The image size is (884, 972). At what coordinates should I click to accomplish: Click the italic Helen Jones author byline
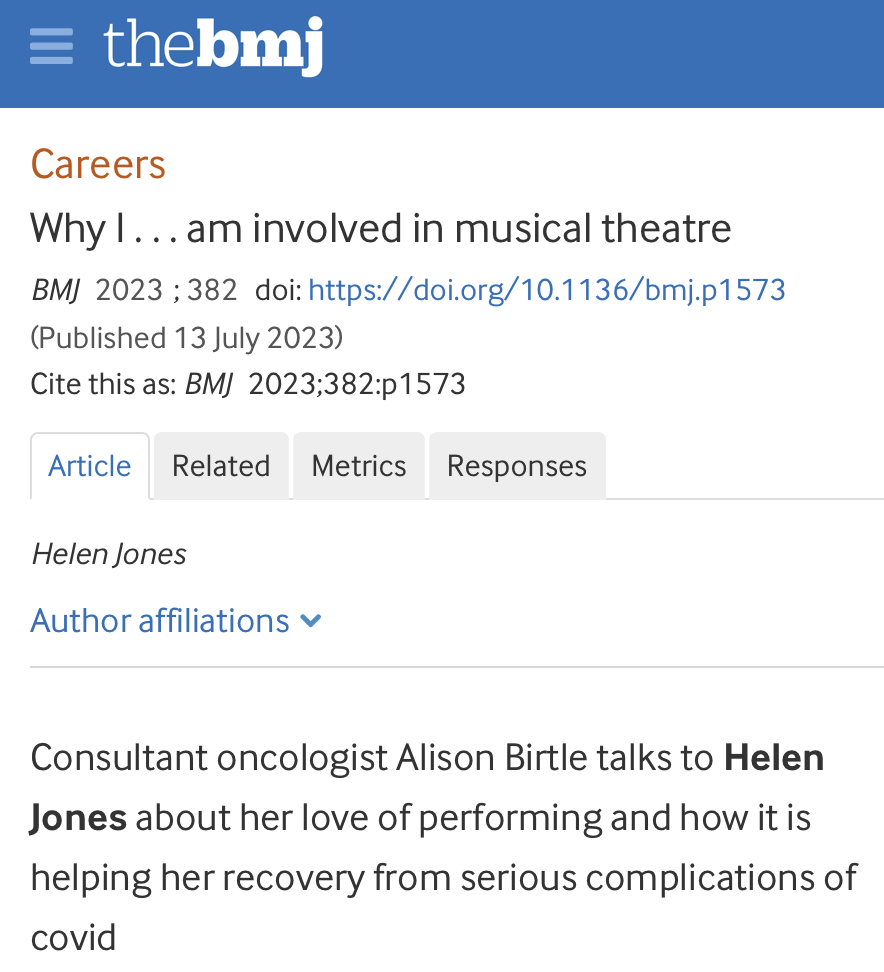tap(109, 554)
